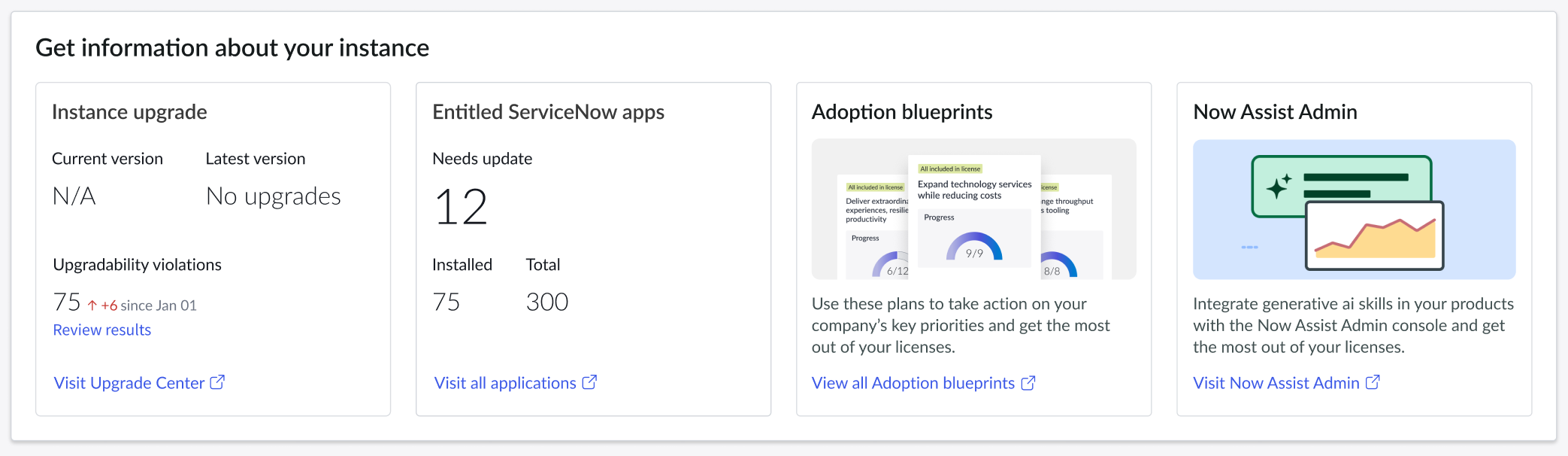Click 'Get information about your instance' heading

pos(232,48)
